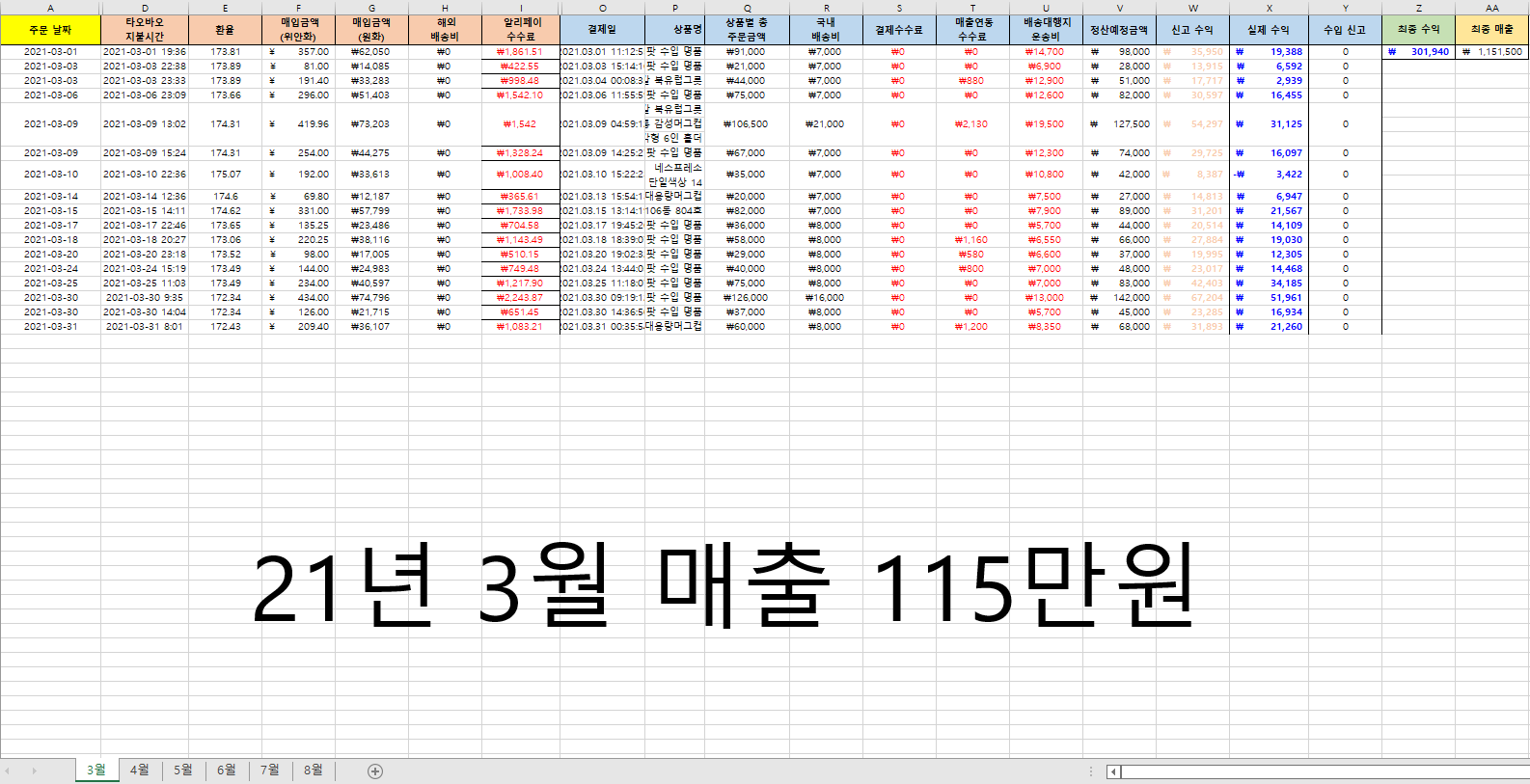The width and height of the screenshot is (1530, 784).
Task: Select column O header
Action: tap(602, 8)
